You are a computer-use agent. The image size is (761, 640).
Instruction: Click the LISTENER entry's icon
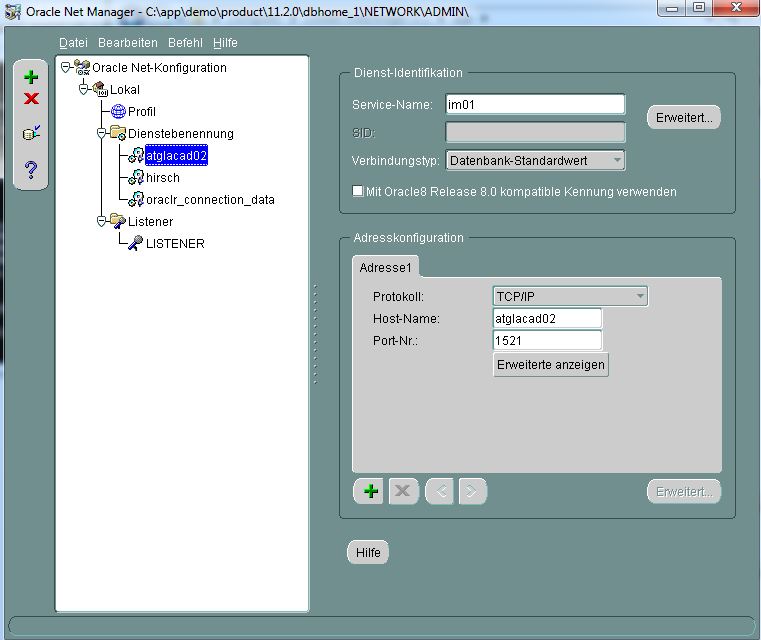135,243
